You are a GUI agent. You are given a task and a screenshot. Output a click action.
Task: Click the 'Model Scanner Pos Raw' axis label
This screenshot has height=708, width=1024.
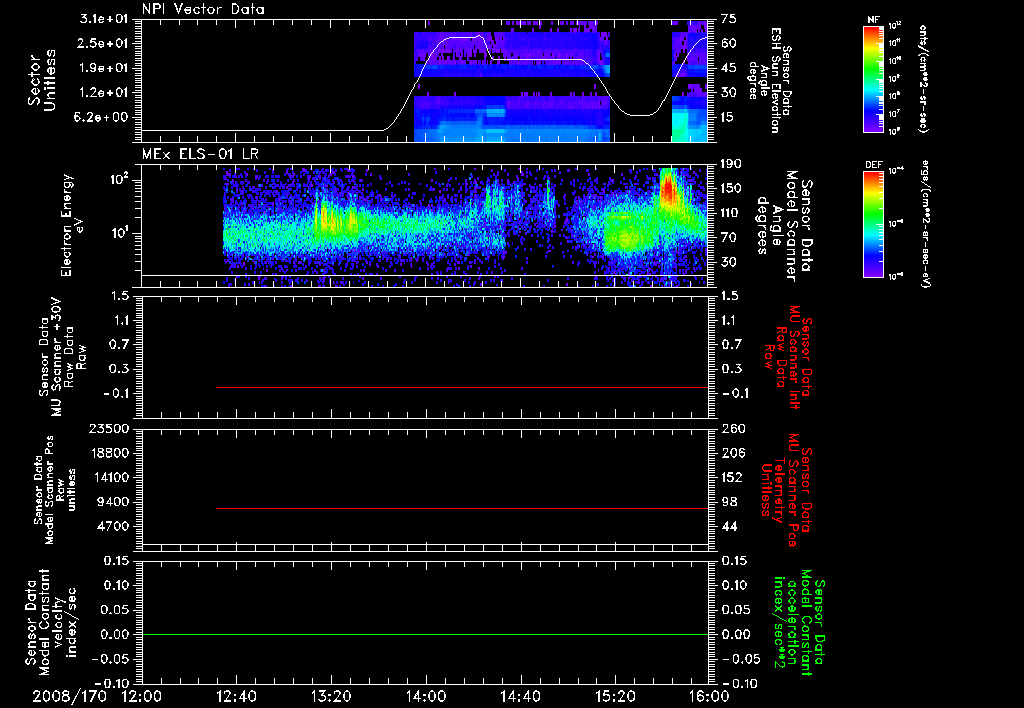(54, 490)
